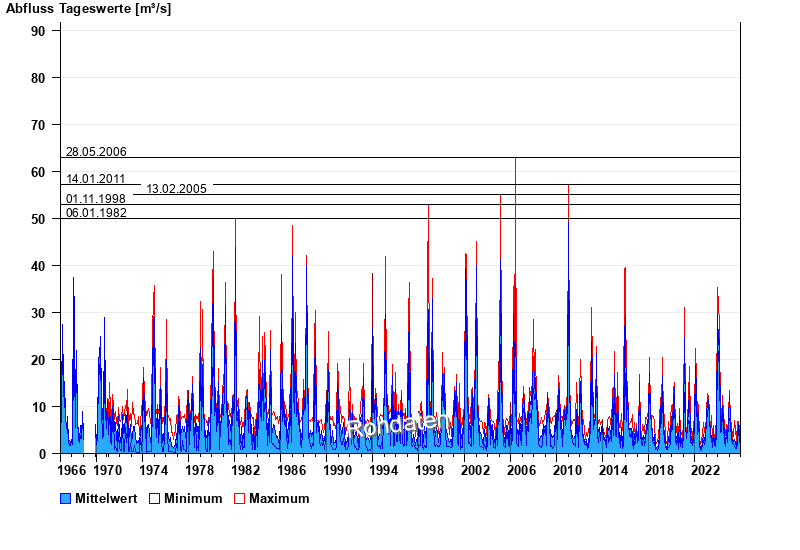800x550 pixels.
Task: Select the Maximum legend label
Action: click(x=279, y=498)
